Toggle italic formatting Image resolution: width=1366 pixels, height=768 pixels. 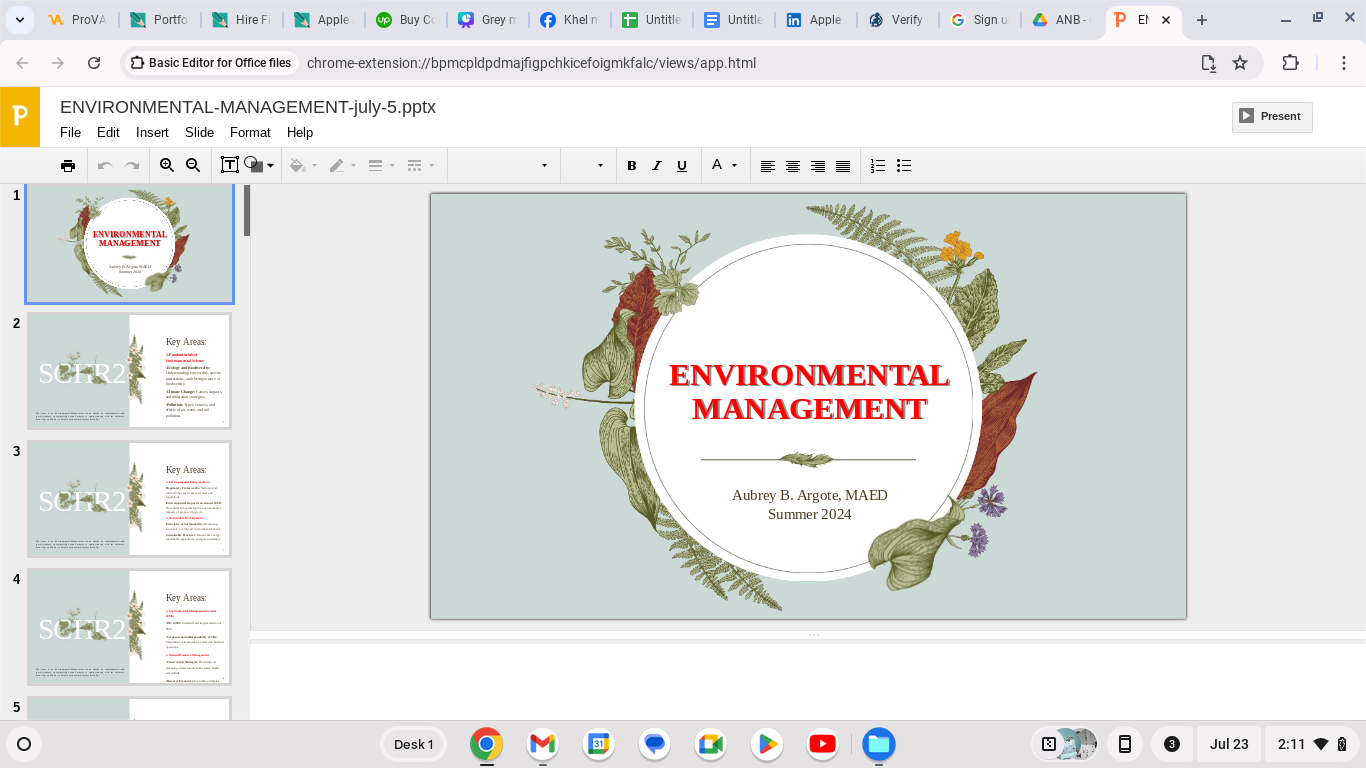point(657,166)
